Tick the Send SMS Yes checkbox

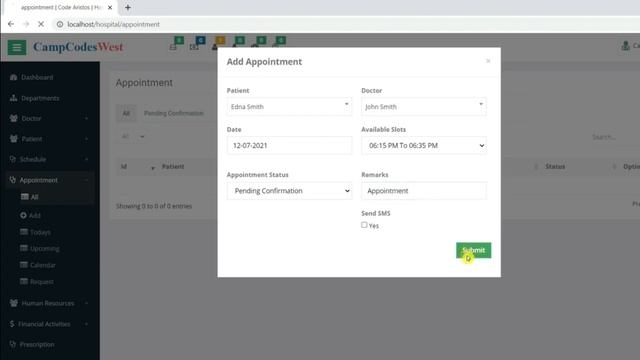pos(364,225)
